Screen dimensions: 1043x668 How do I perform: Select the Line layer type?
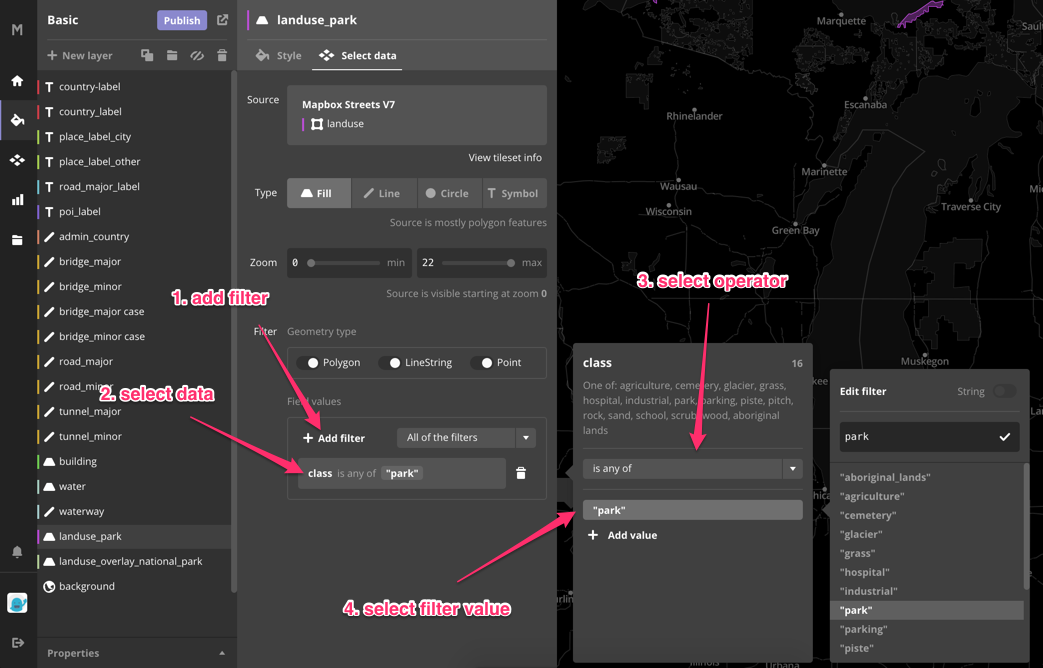coord(382,193)
